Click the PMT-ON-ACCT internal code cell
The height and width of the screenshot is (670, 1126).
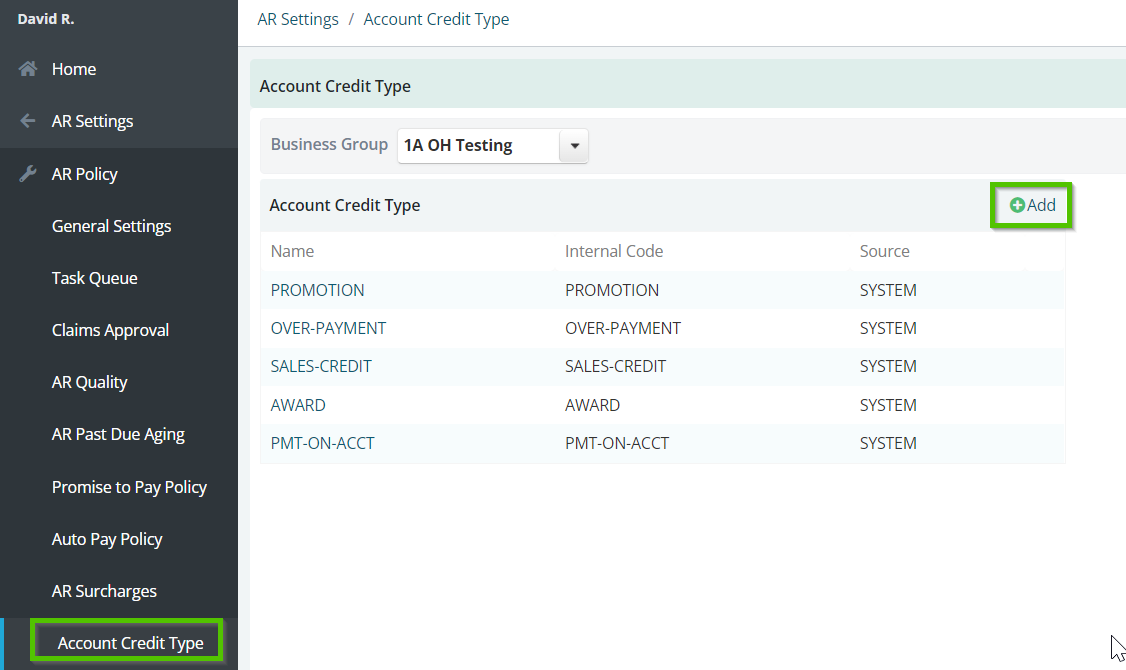coord(617,443)
